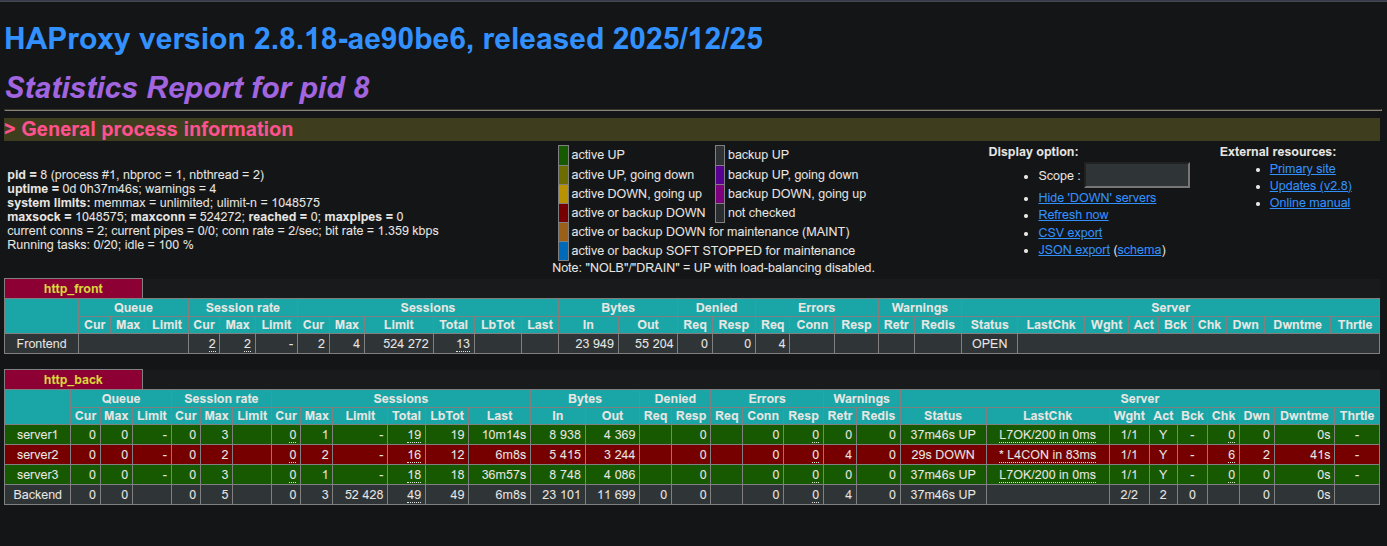Image resolution: width=1387 pixels, height=546 pixels.
Task: Click the green 'active UP' legend swatch
Action: click(563, 155)
